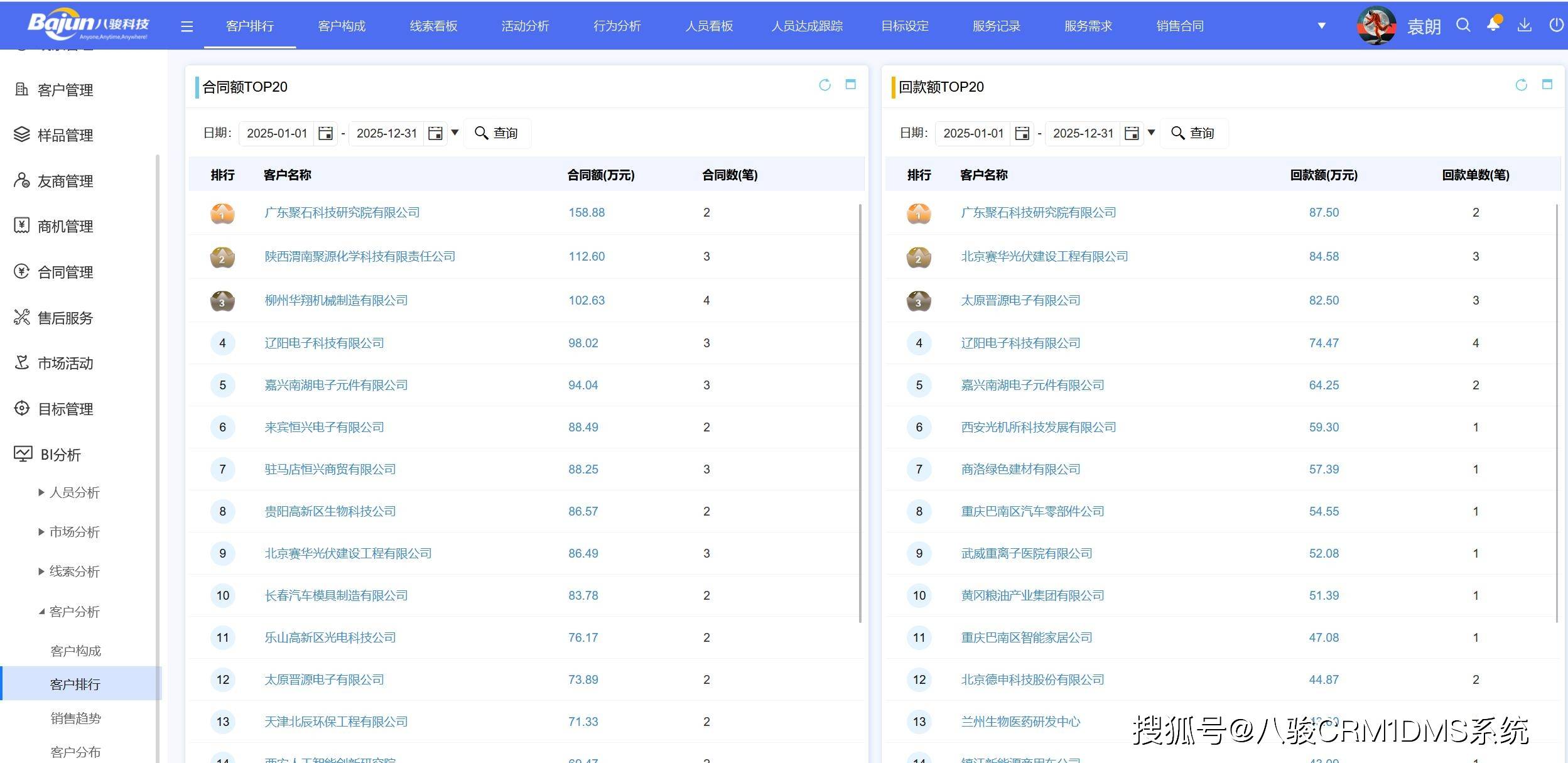Click 查询 button in 回款额 panel

[1193, 133]
